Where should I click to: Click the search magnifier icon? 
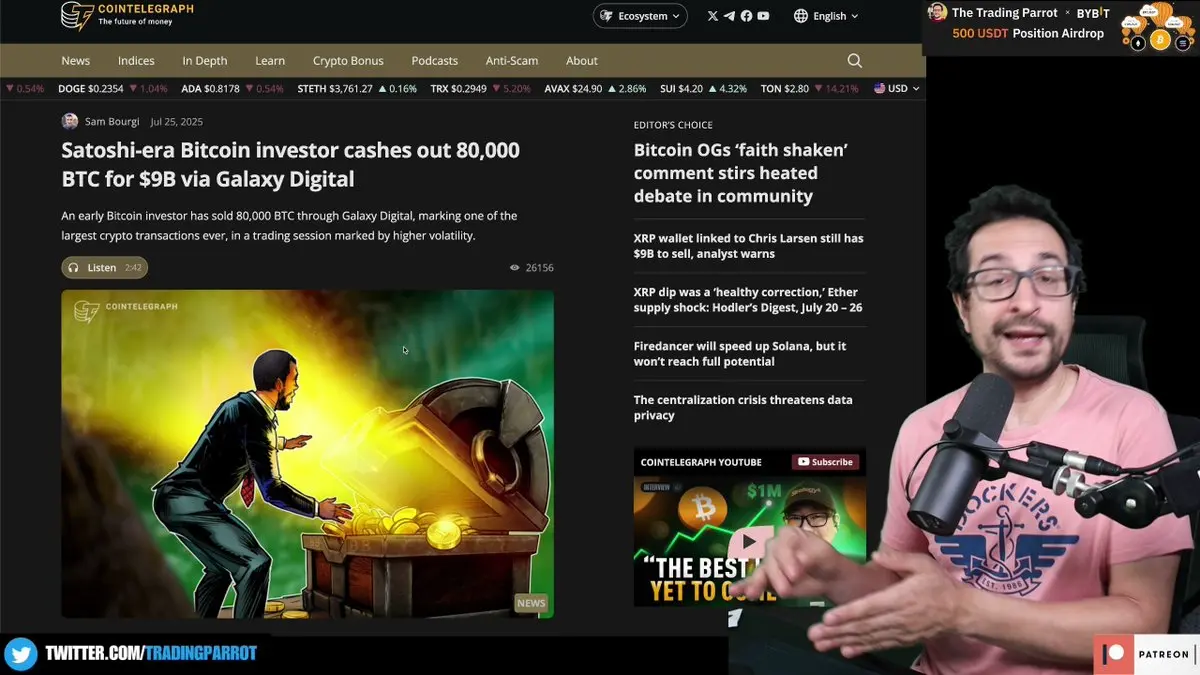coord(855,61)
